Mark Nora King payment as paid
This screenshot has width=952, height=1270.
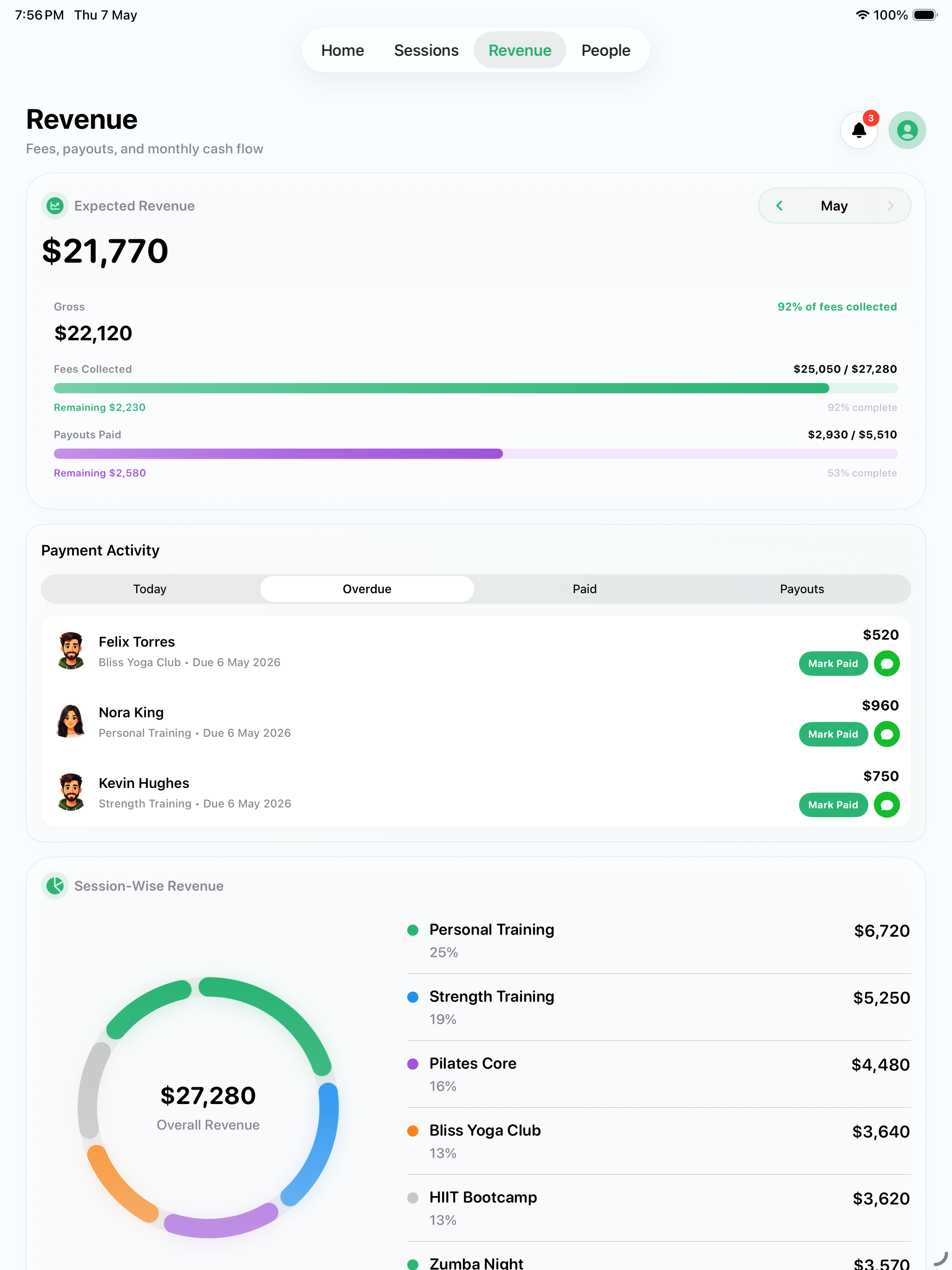[833, 734]
